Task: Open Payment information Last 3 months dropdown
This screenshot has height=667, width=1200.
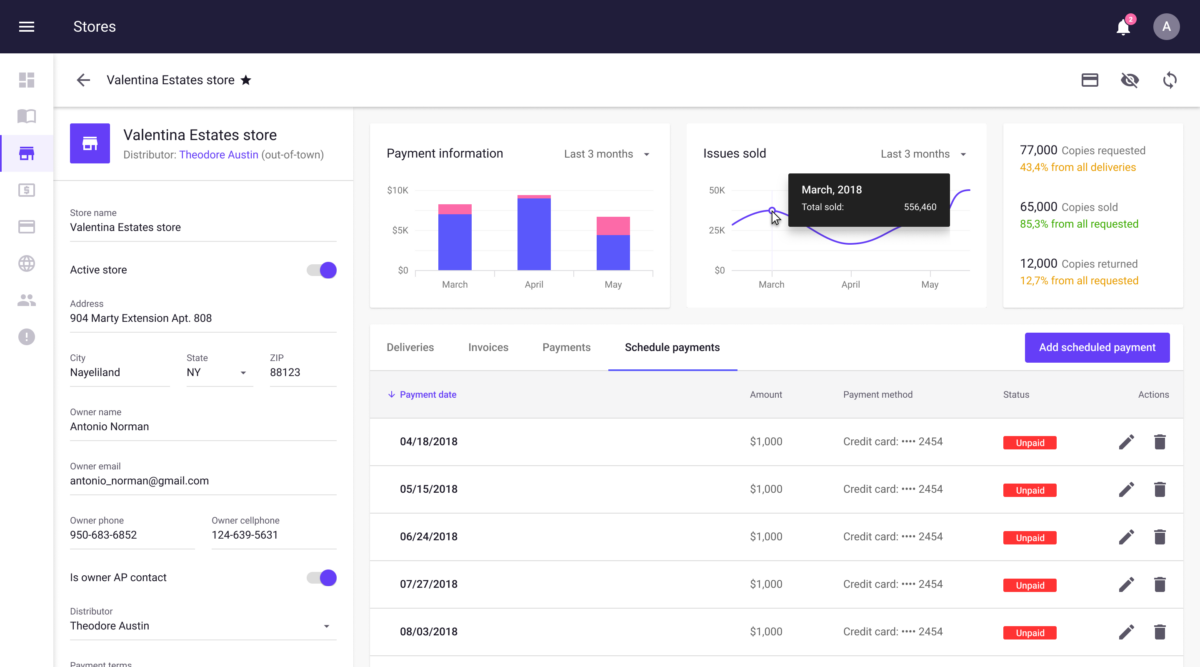Action: pyautogui.click(x=607, y=154)
